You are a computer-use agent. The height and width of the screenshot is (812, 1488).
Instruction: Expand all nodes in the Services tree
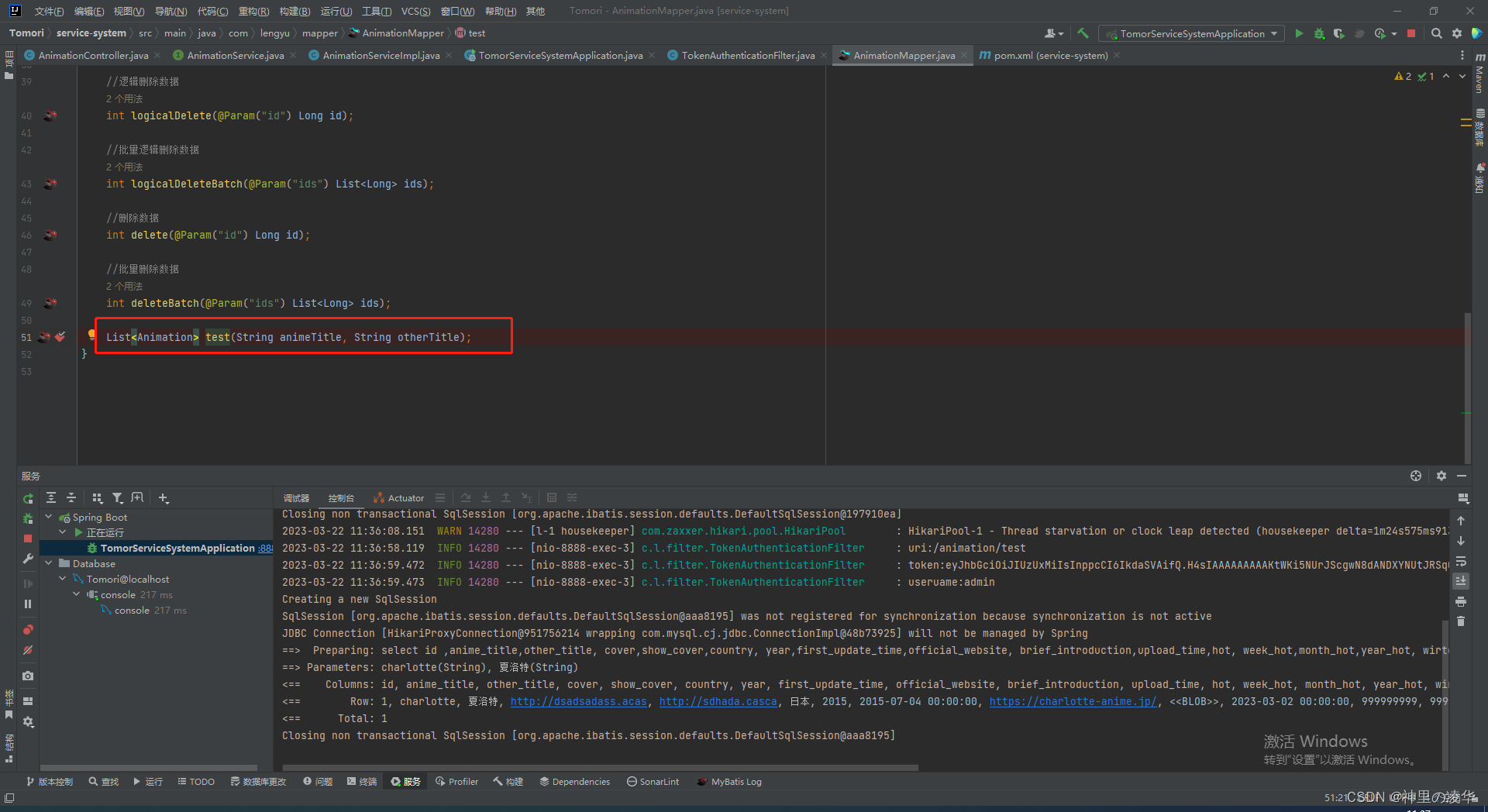coord(51,498)
